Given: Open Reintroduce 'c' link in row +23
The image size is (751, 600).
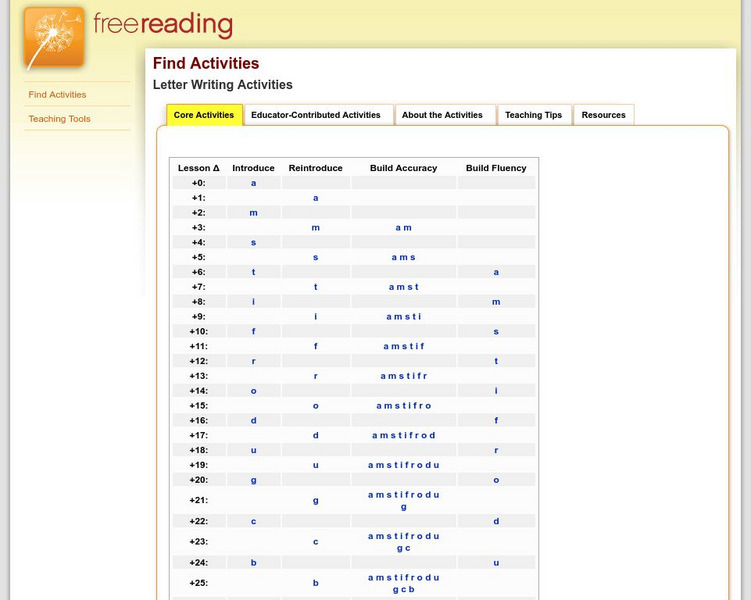Looking at the screenshot, I should pyautogui.click(x=316, y=542).
